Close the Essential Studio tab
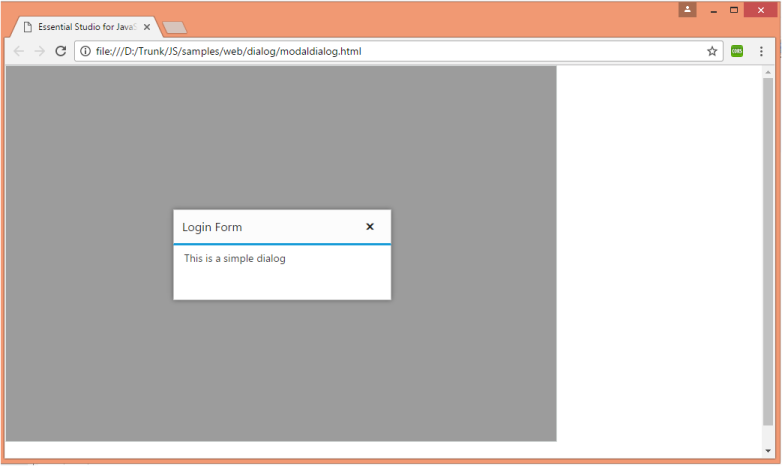This screenshot has height=466, width=782. [147, 27]
